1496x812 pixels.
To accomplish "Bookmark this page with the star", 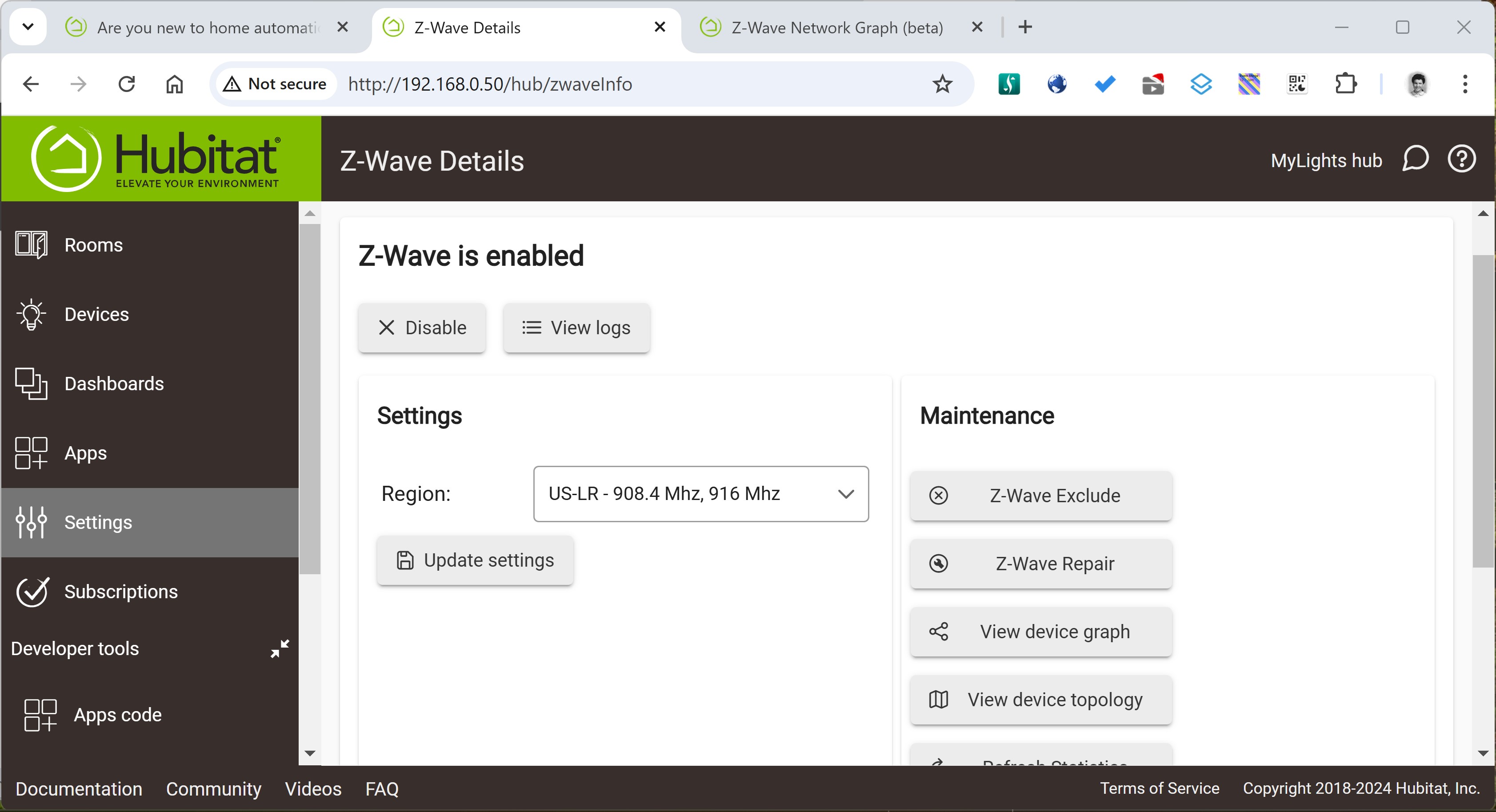I will pyautogui.click(x=942, y=84).
